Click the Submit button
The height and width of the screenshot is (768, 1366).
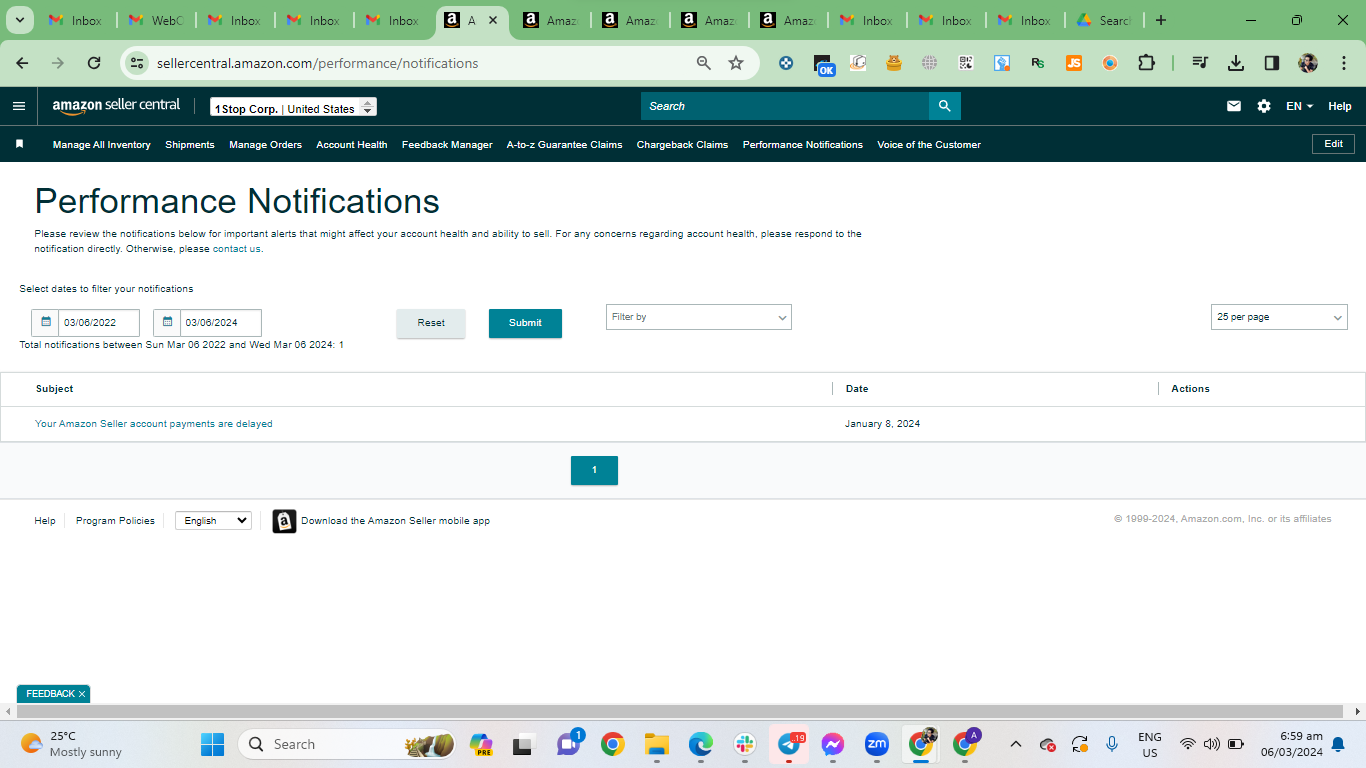(x=525, y=323)
